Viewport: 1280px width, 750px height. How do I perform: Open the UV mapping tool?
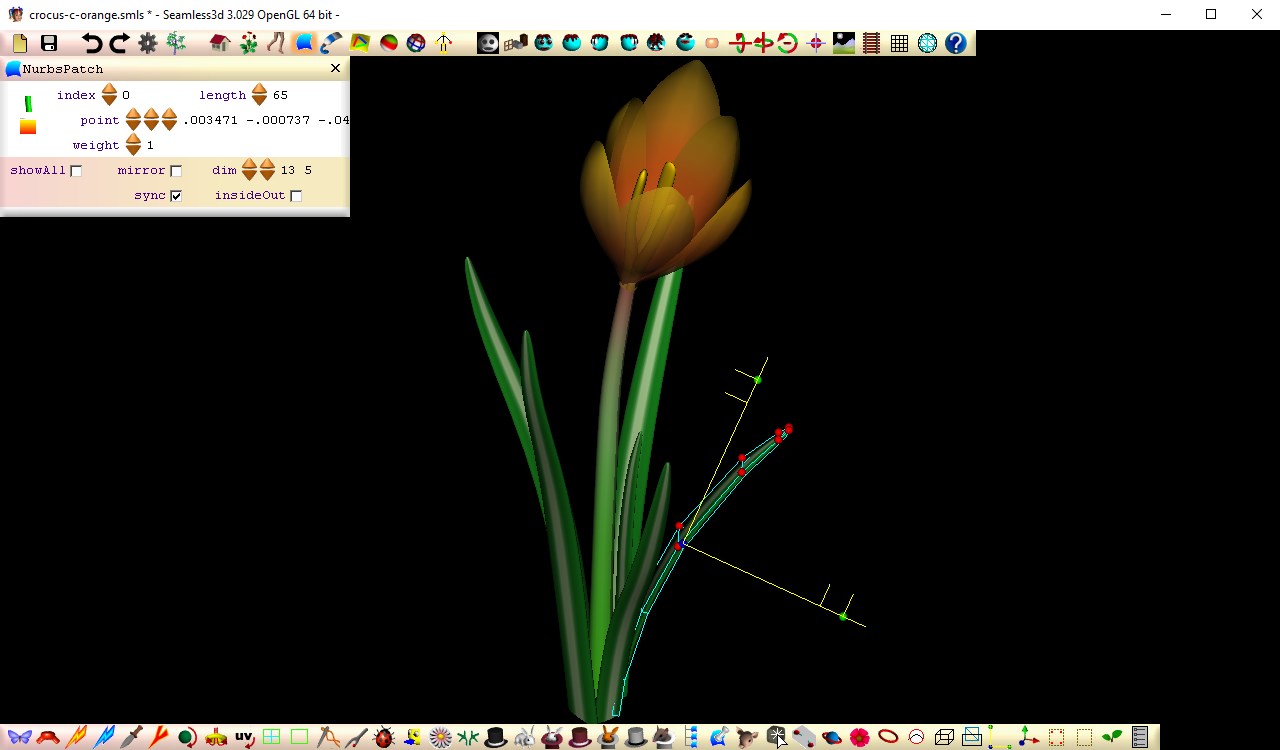[x=242, y=737]
